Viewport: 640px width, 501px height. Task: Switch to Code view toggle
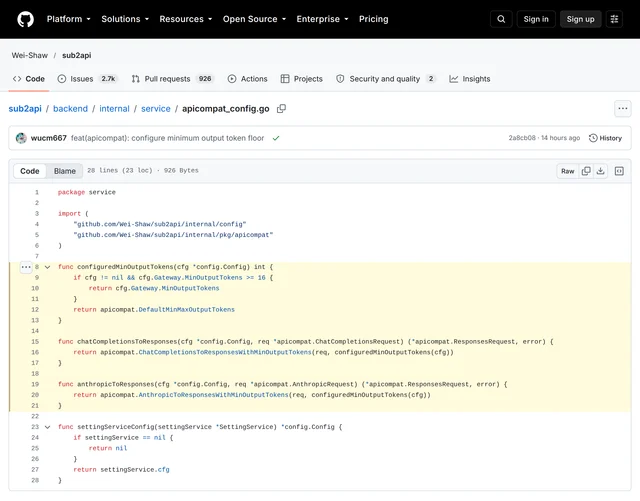point(30,171)
